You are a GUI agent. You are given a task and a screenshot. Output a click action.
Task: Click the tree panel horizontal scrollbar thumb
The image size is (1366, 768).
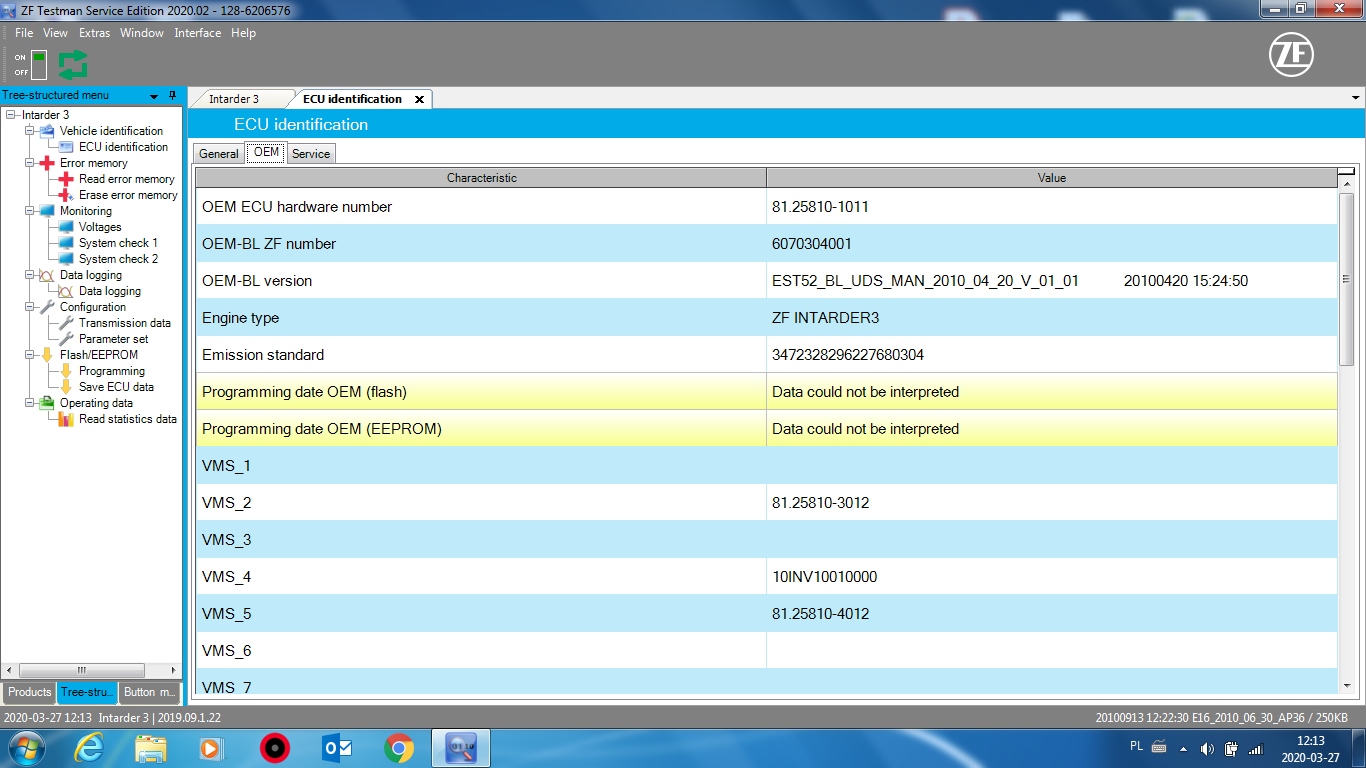tap(82, 670)
